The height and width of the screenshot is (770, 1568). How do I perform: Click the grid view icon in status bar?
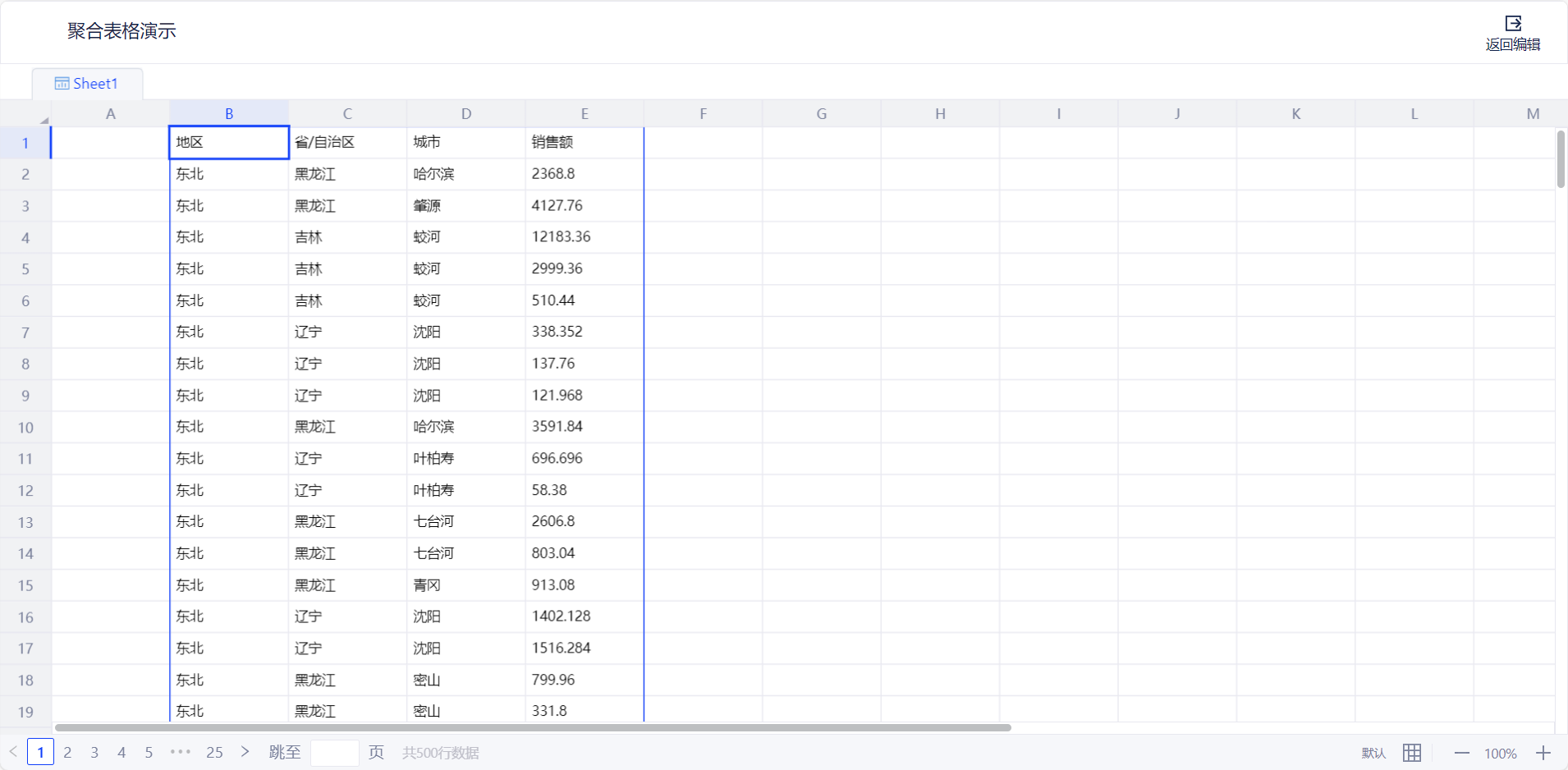point(1412,753)
